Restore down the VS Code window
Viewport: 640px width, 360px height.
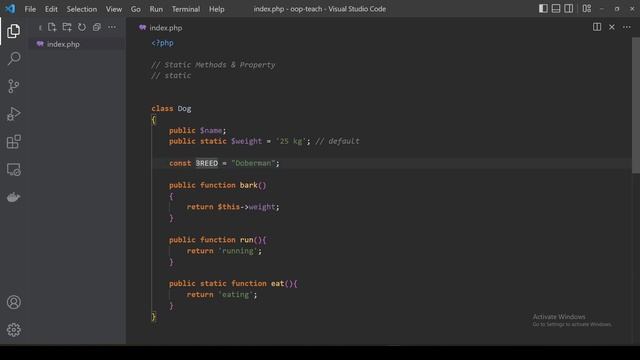click(617, 9)
